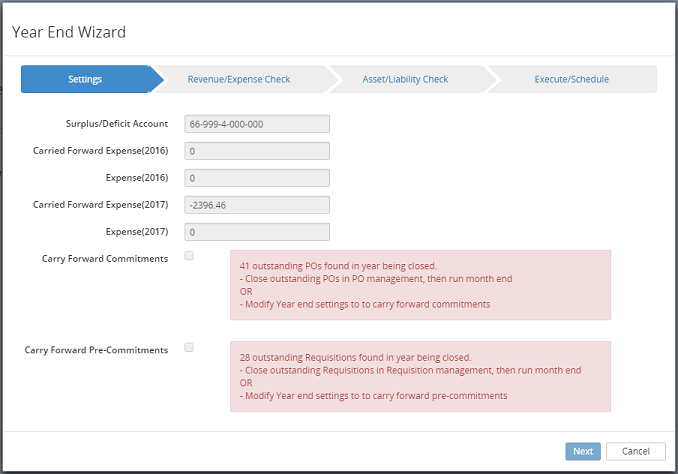The image size is (678, 474).
Task: Click the outstanding POs warning message
Action: click(x=420, y=285)
